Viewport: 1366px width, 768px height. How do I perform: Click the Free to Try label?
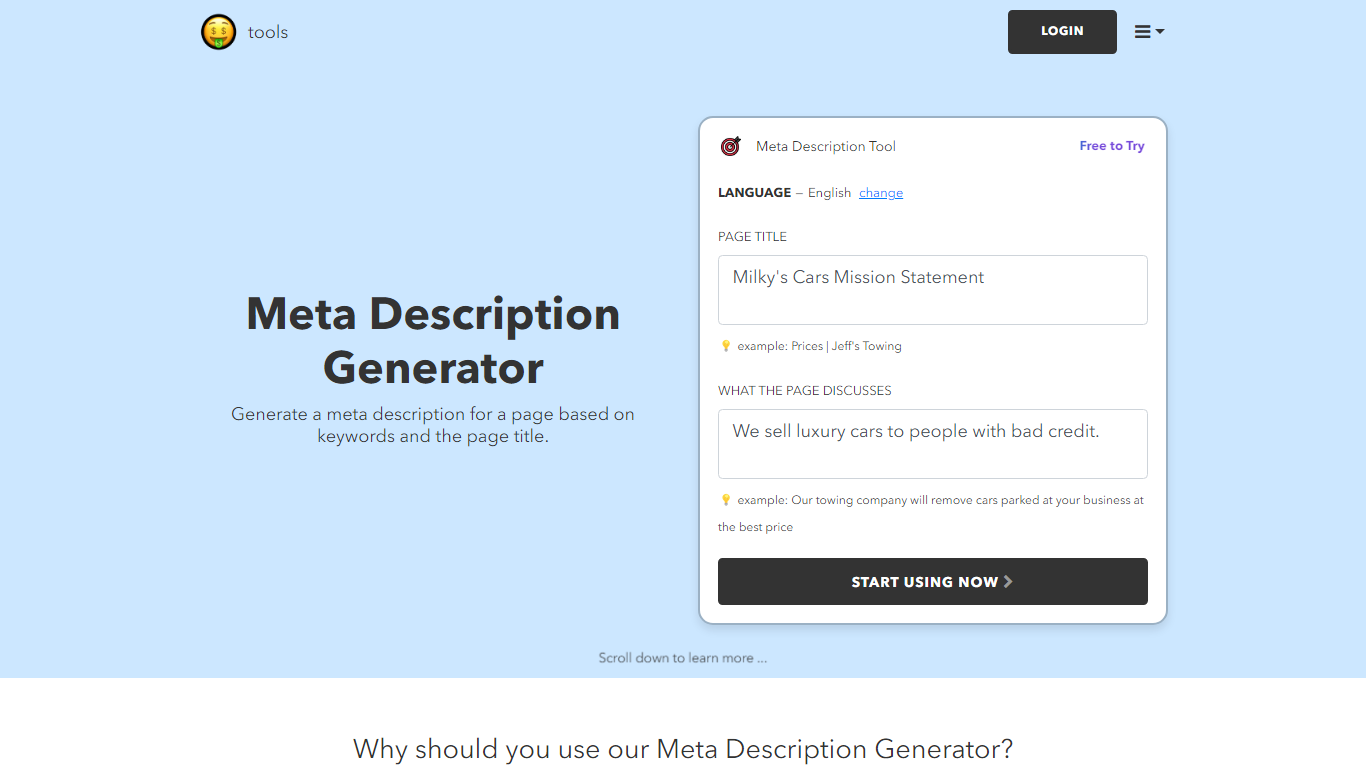tap(1111, 145)
